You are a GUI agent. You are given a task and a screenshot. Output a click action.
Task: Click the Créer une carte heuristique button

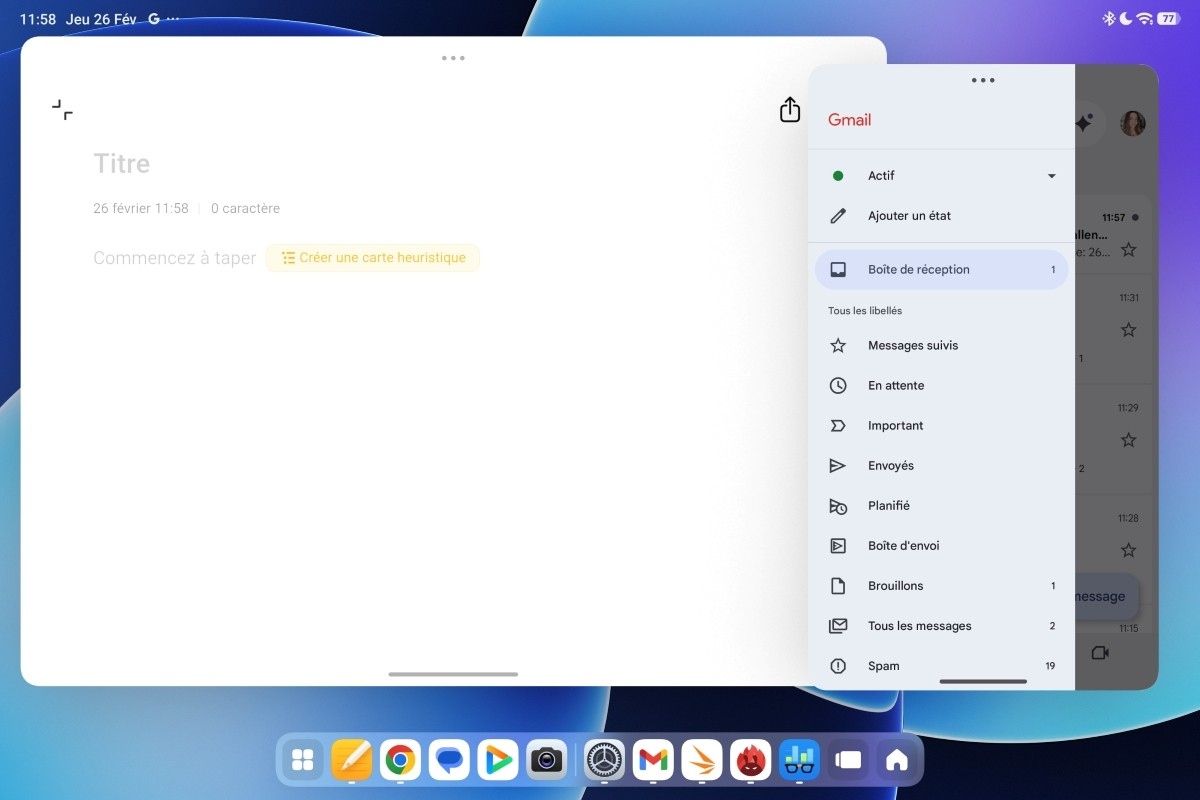[372, 257]
